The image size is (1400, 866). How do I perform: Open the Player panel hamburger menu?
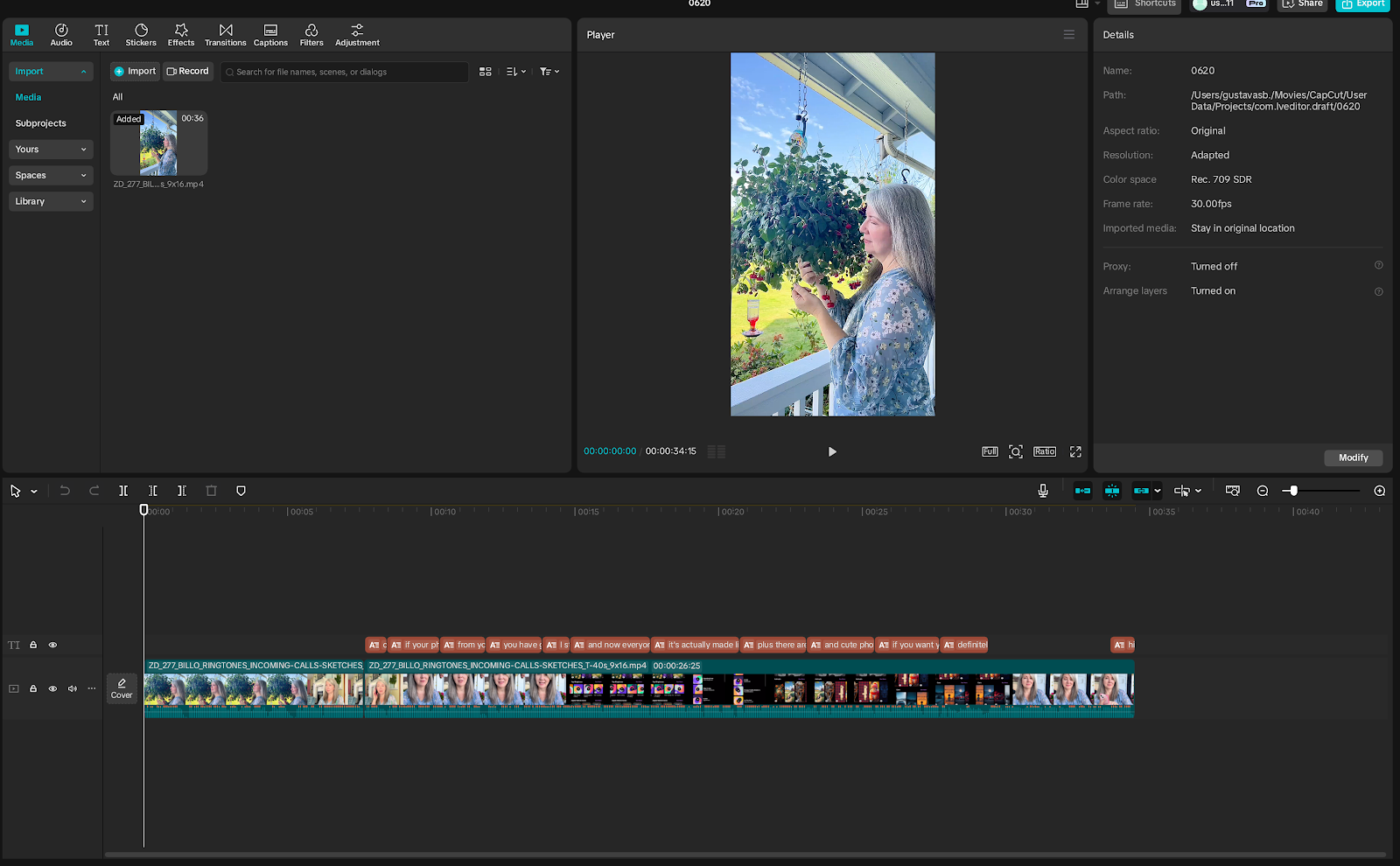(1068, 35)
